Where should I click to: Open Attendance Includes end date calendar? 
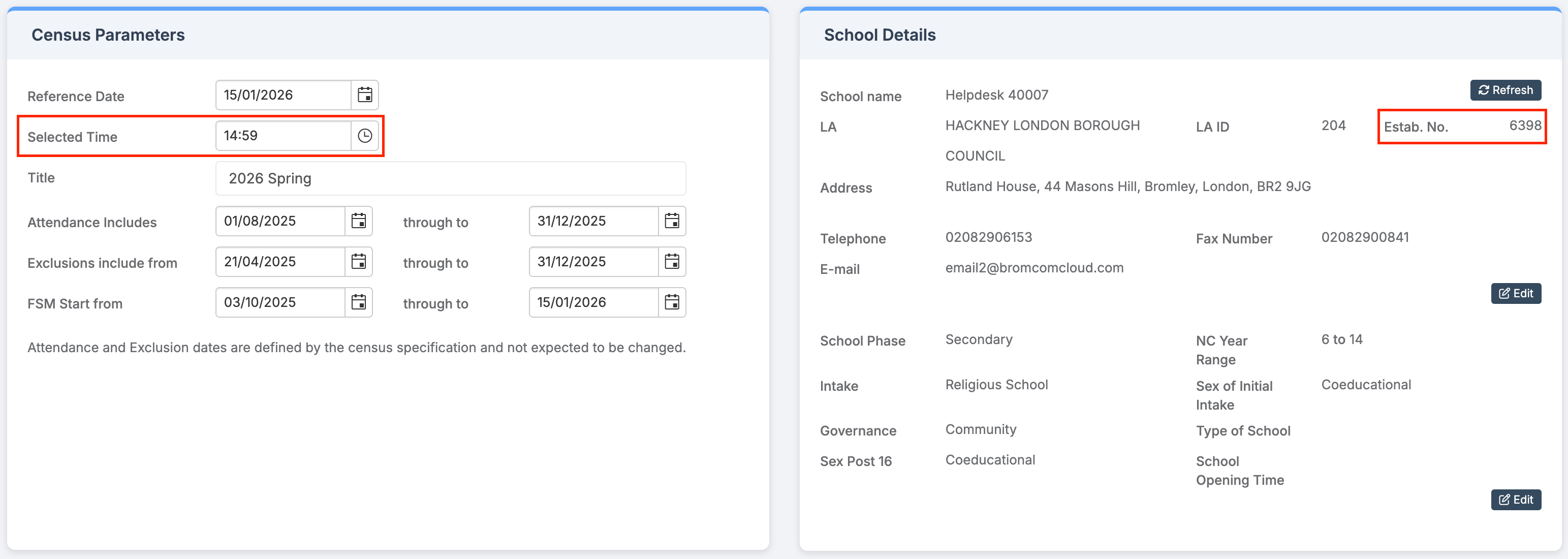pyautogui.click(x=671, y=221)
